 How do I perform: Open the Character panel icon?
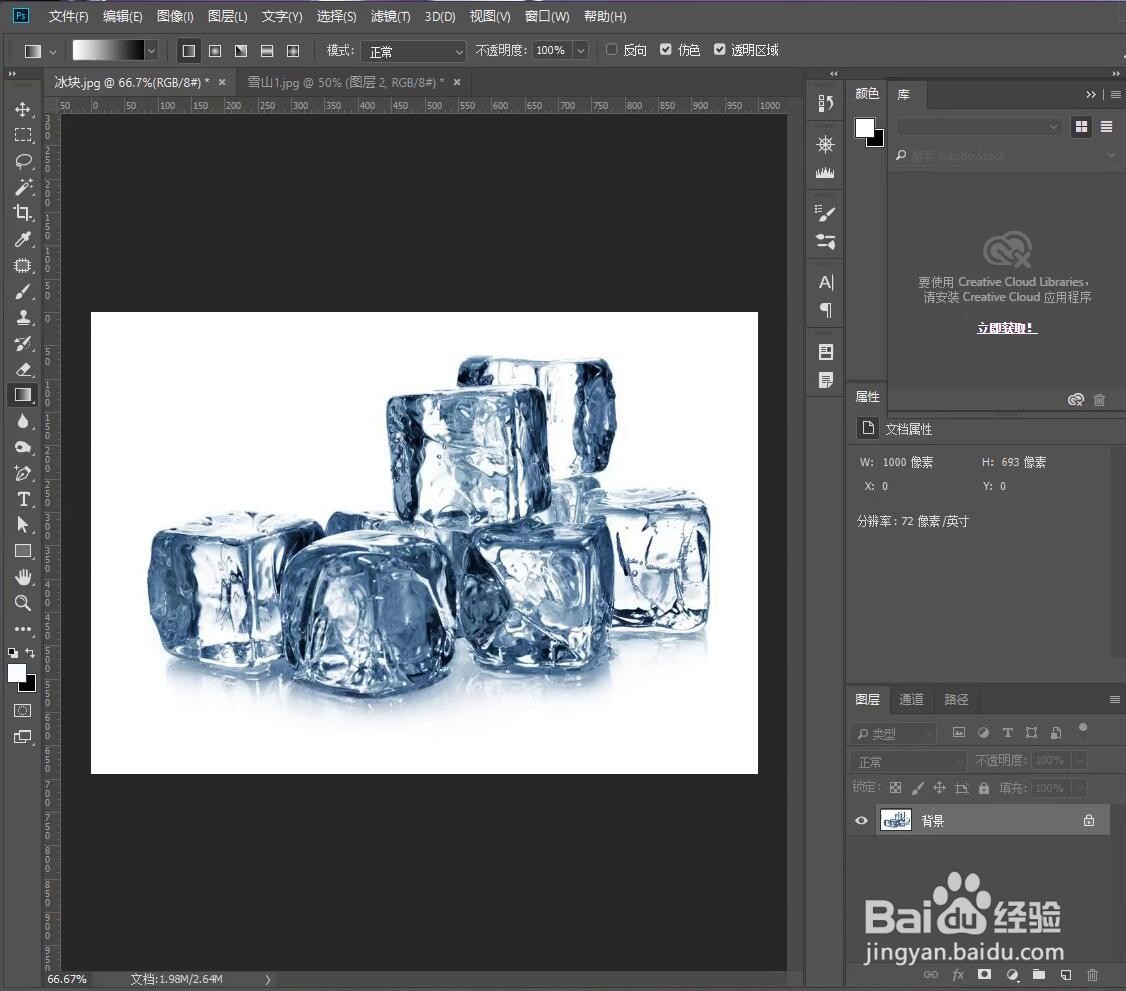coord(826,282)
